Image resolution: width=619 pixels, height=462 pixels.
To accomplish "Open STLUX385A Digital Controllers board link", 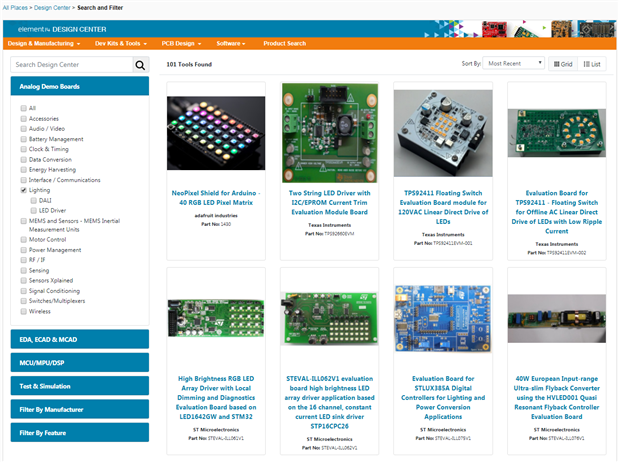I will [x=443, y=398].
